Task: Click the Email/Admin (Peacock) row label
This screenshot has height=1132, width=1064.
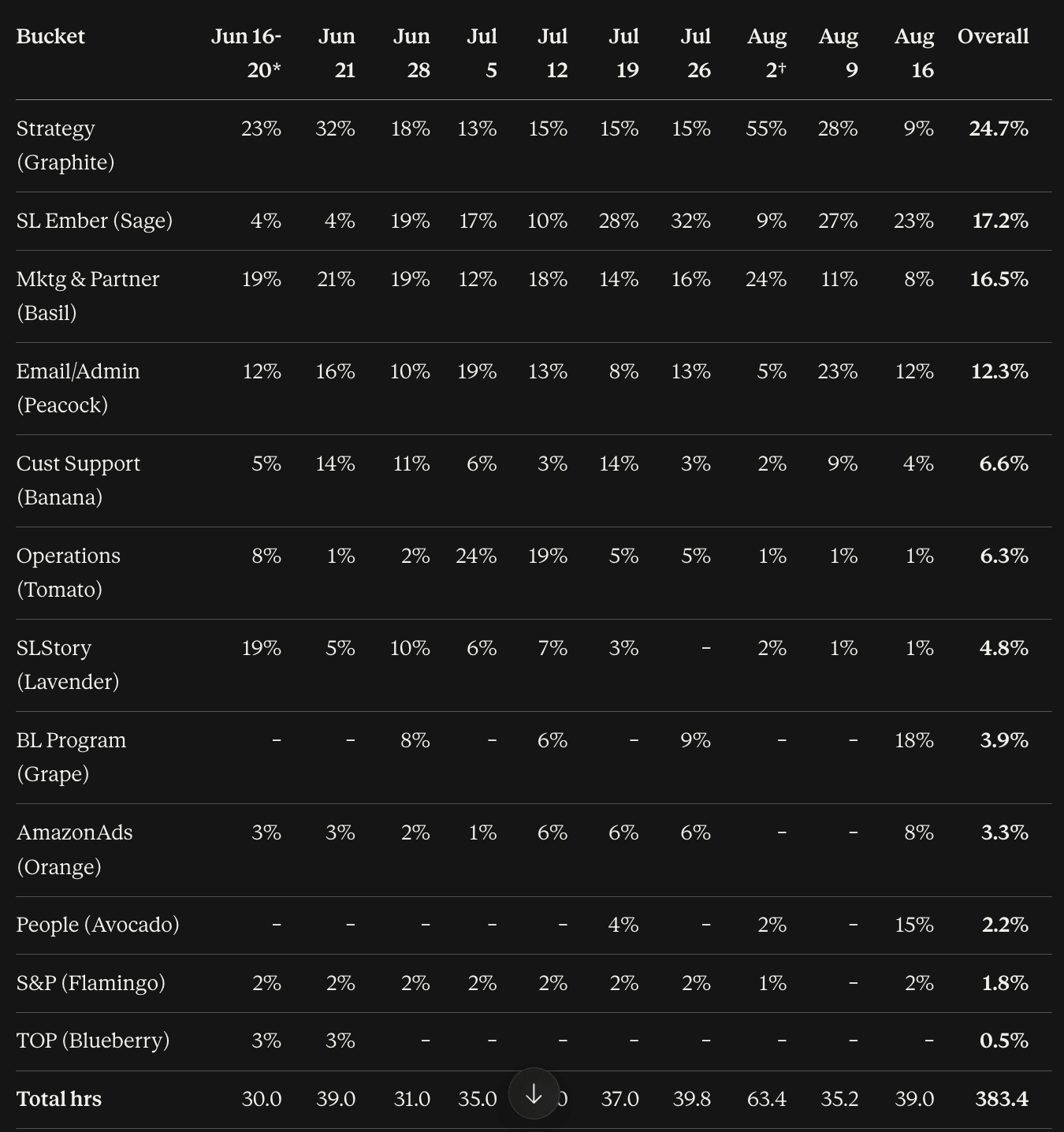Action: coord(78,388)
